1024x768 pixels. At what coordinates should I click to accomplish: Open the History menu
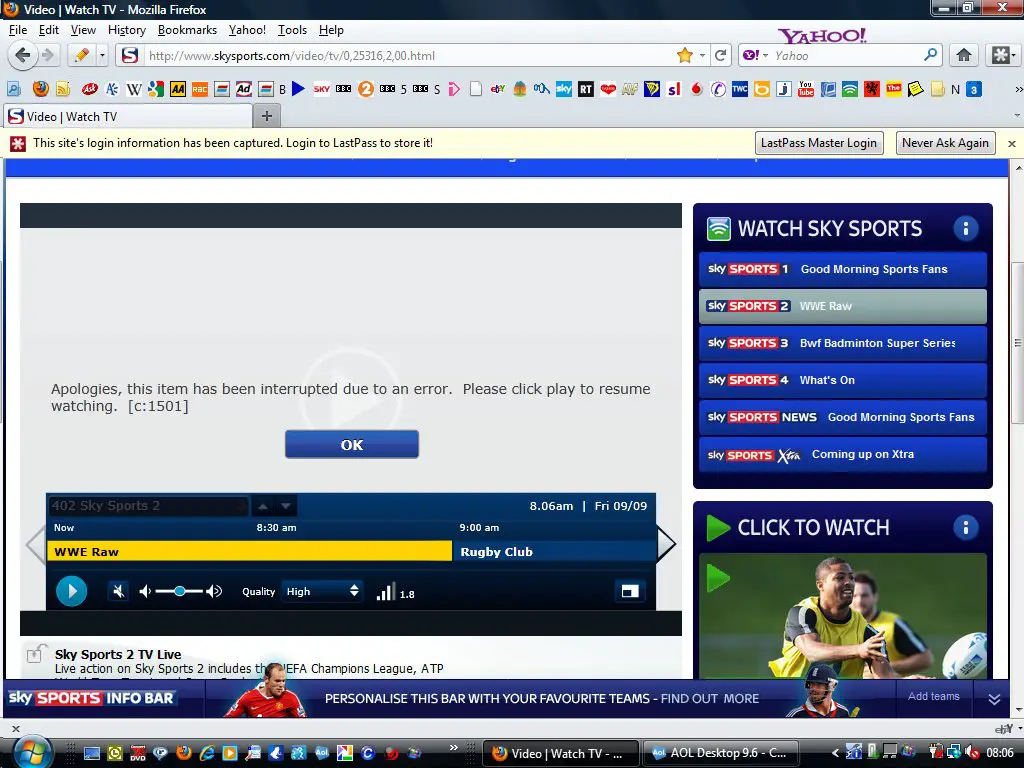click(x=127, y=30)
